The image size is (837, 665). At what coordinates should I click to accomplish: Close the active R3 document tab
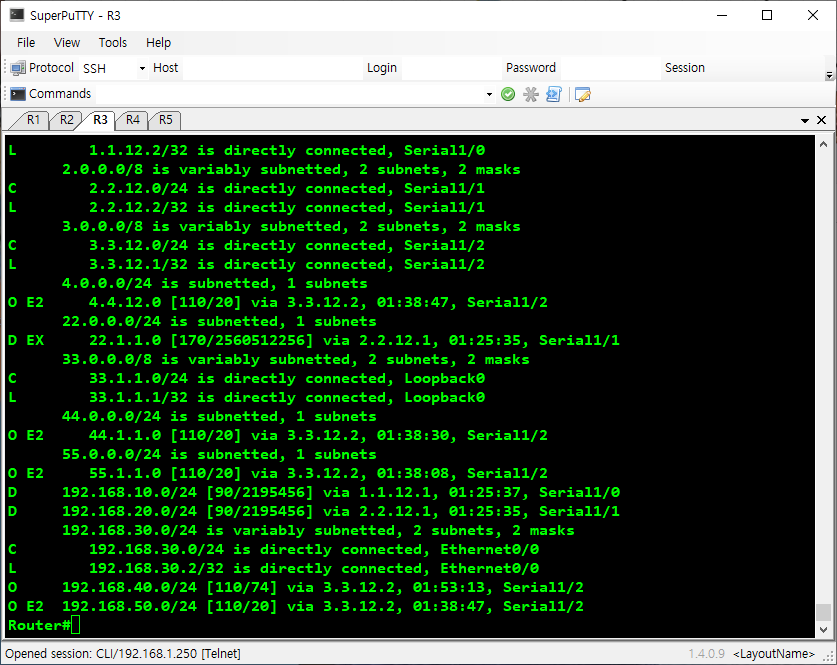point(822,120)
